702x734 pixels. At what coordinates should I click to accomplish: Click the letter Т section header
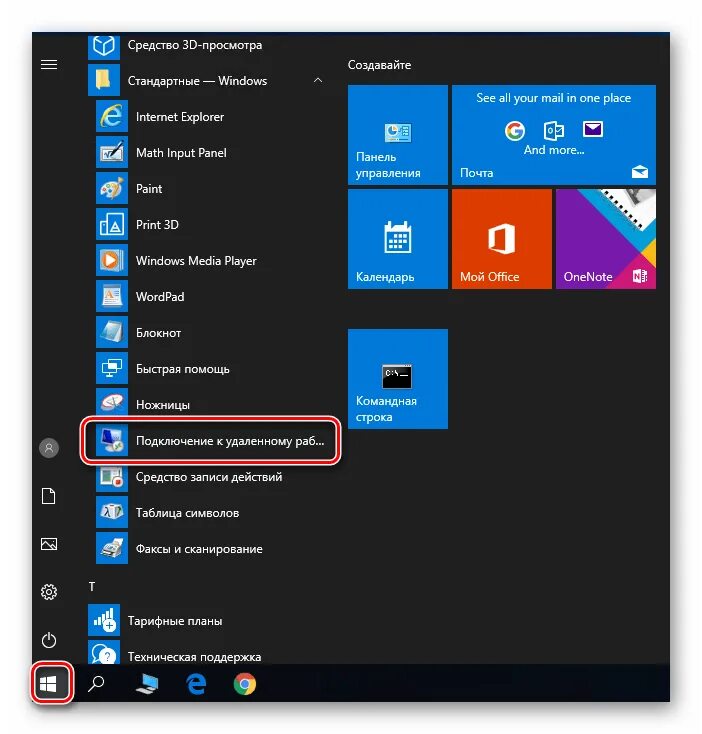[x=92, y=587]
